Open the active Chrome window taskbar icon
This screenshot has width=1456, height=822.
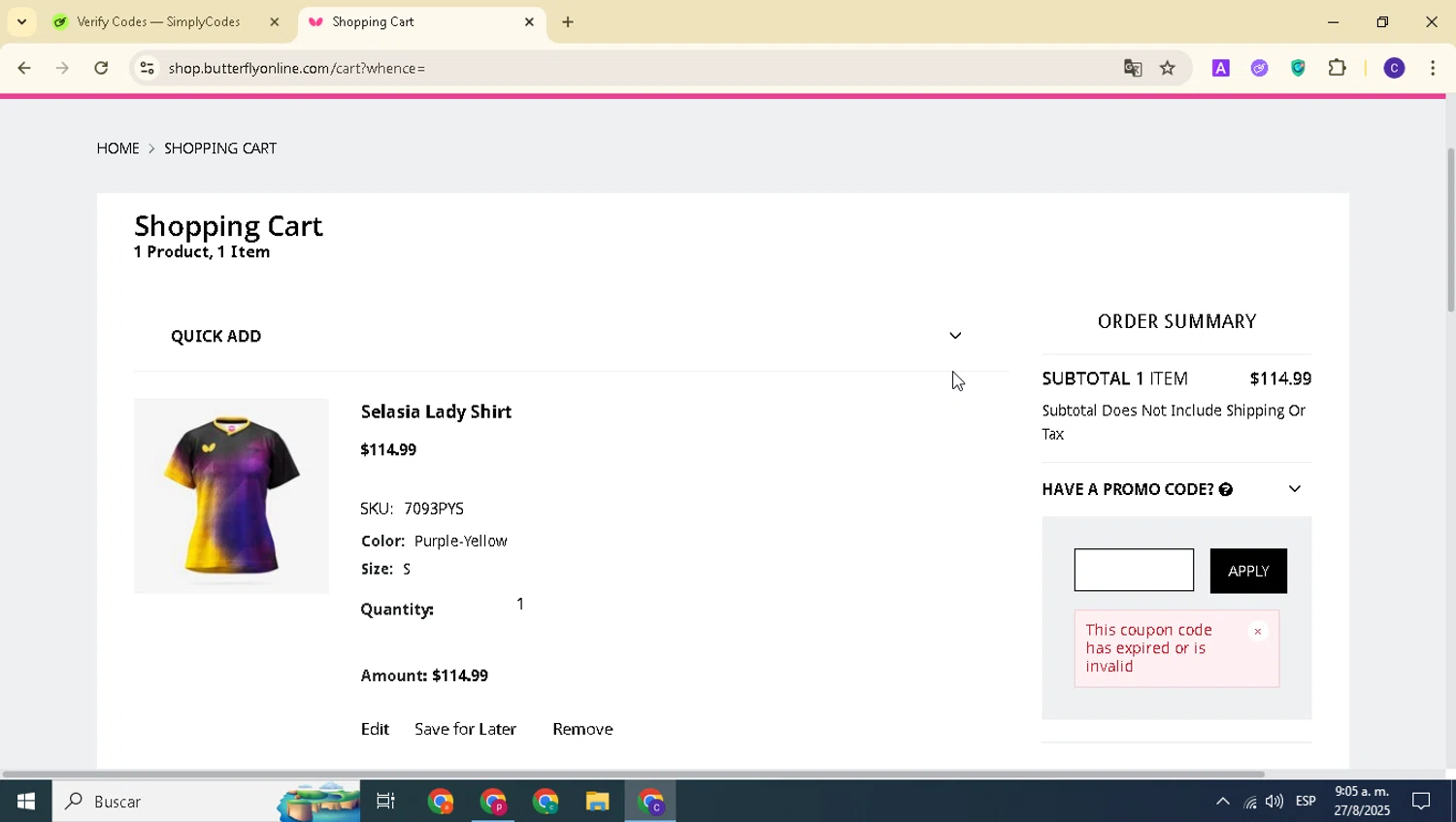click(x=650, y=802)
